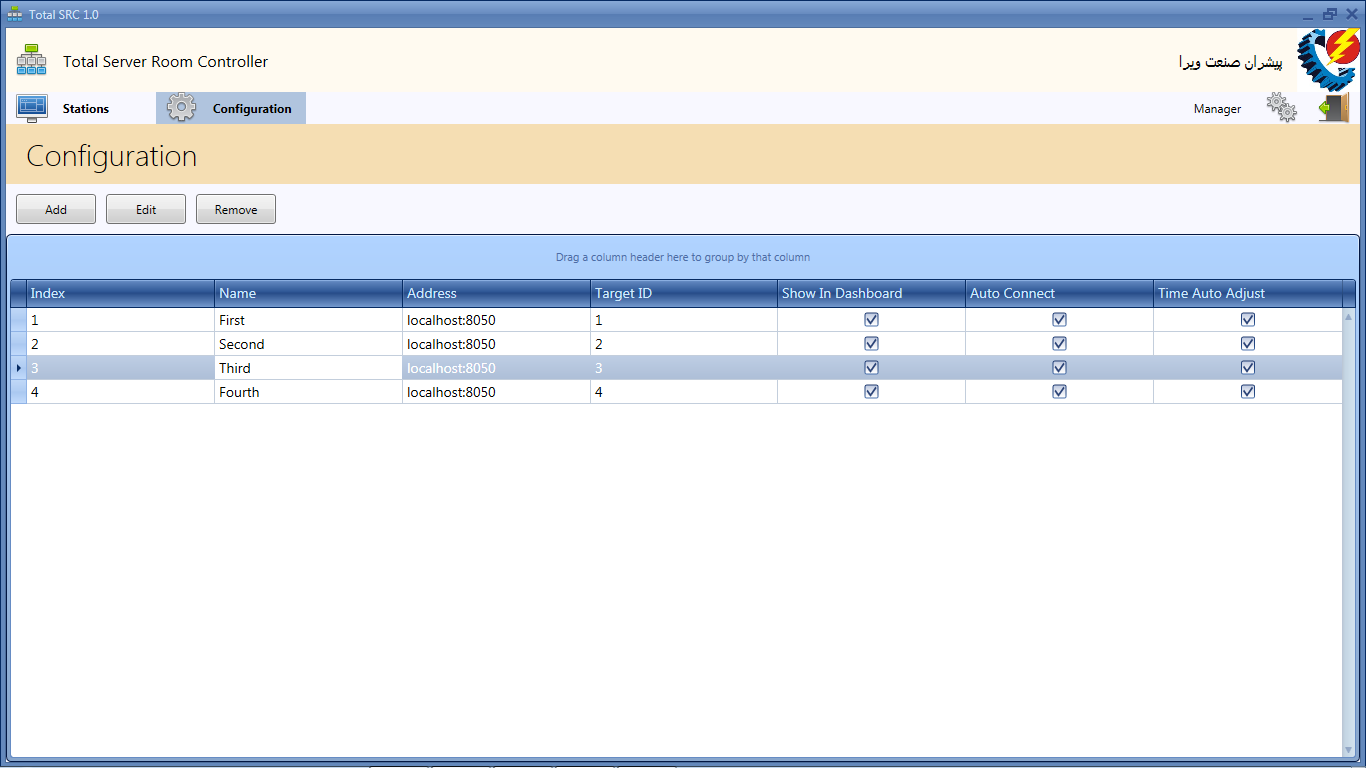Sort by the Name column header
The image size is (1366, 768).
308,293
